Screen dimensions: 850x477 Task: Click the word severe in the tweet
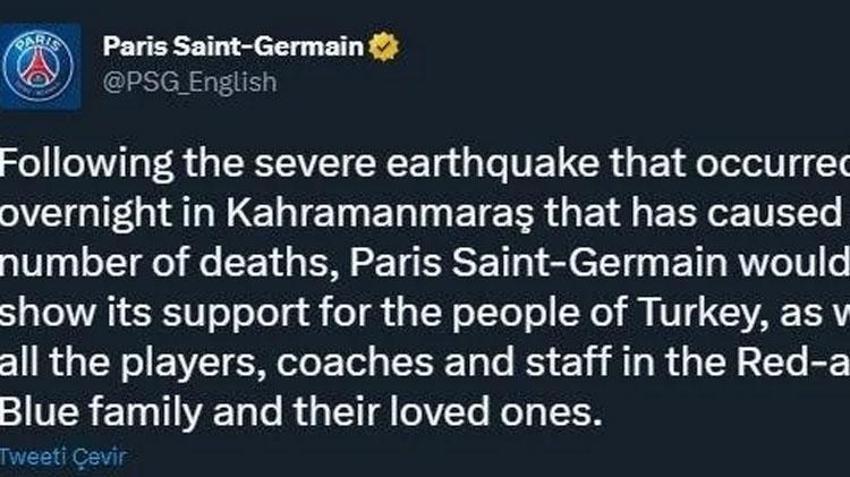(x=315, y=165)
